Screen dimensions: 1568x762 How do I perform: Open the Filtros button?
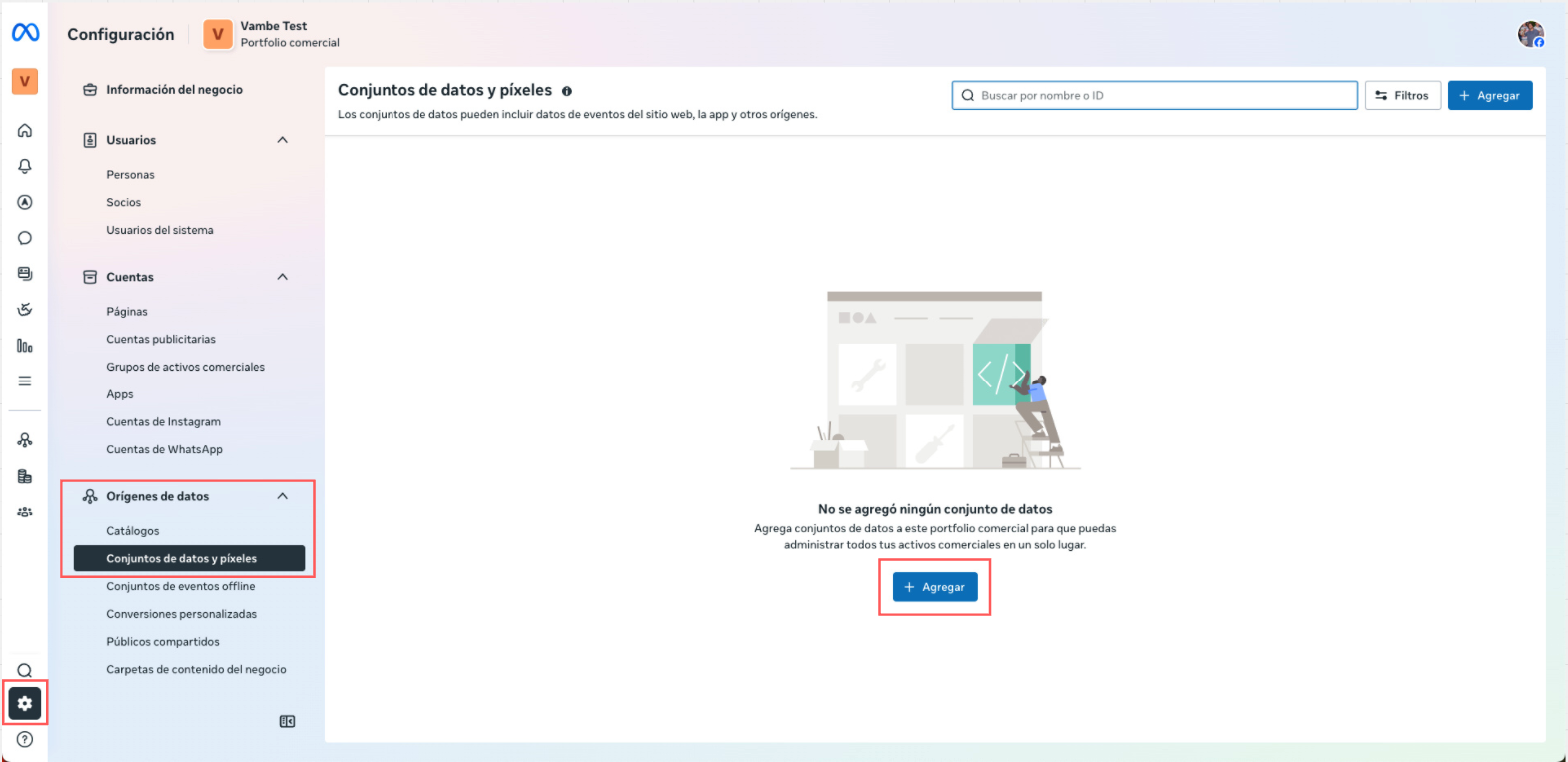pyautogui.click(x=1402, y=96)
